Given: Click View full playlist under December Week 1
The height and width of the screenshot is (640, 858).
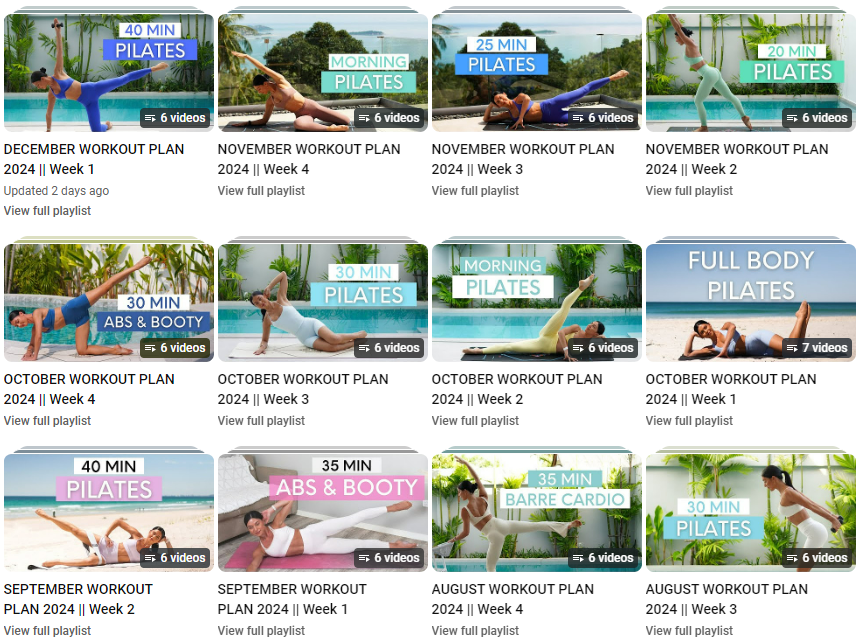Looking at the screenshot, I should (47, 211).
